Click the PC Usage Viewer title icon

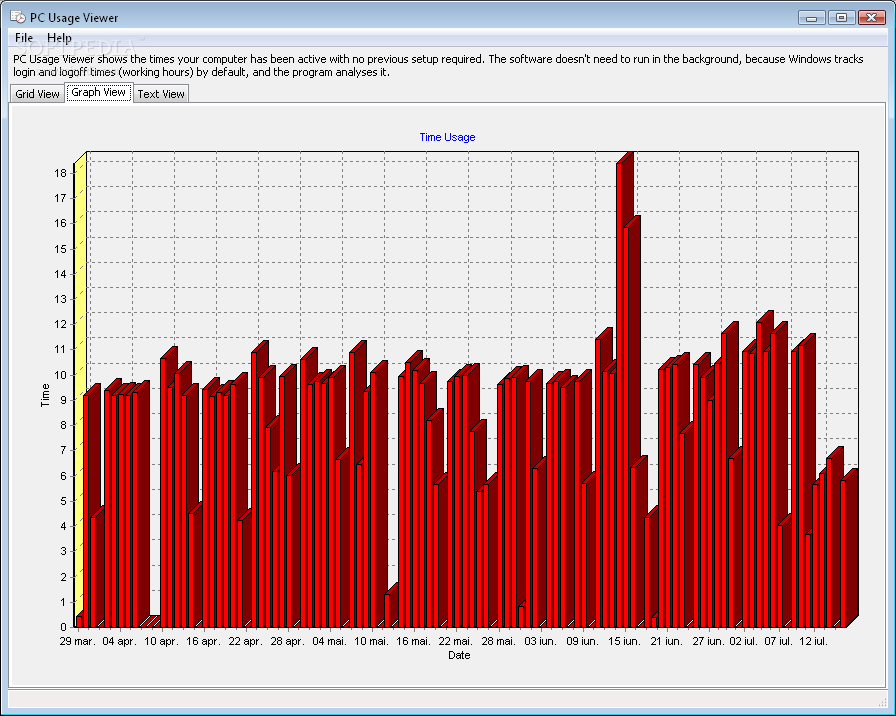click(x=18, y=17)
